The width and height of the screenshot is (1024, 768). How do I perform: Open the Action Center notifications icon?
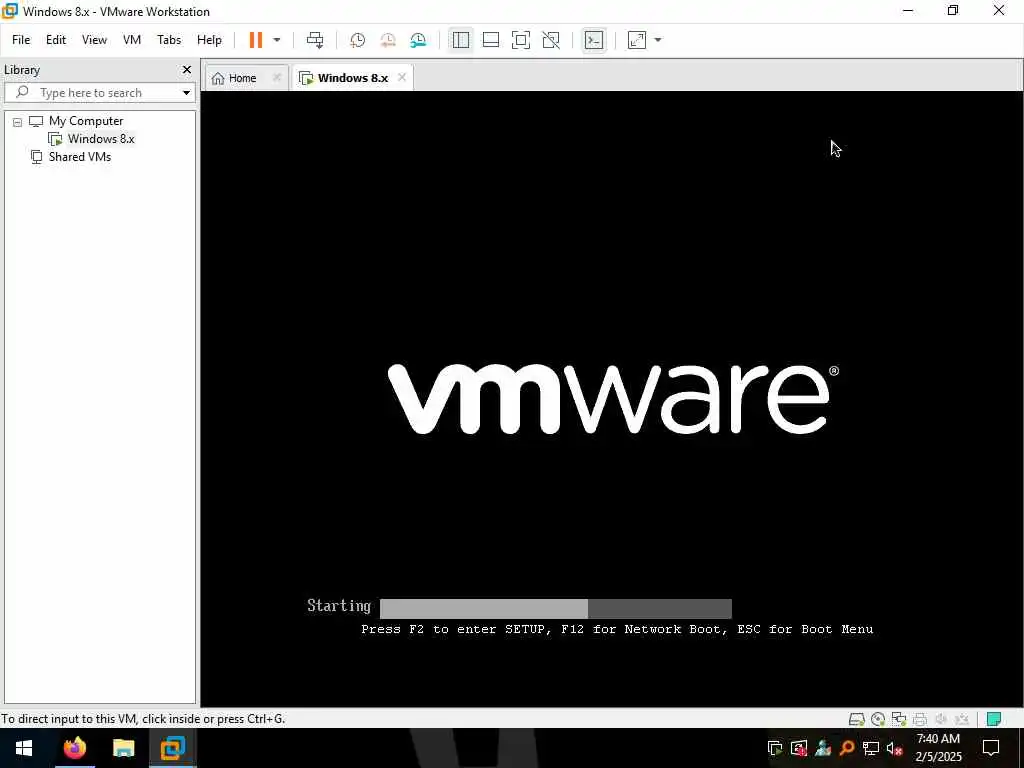pos(991,748)
